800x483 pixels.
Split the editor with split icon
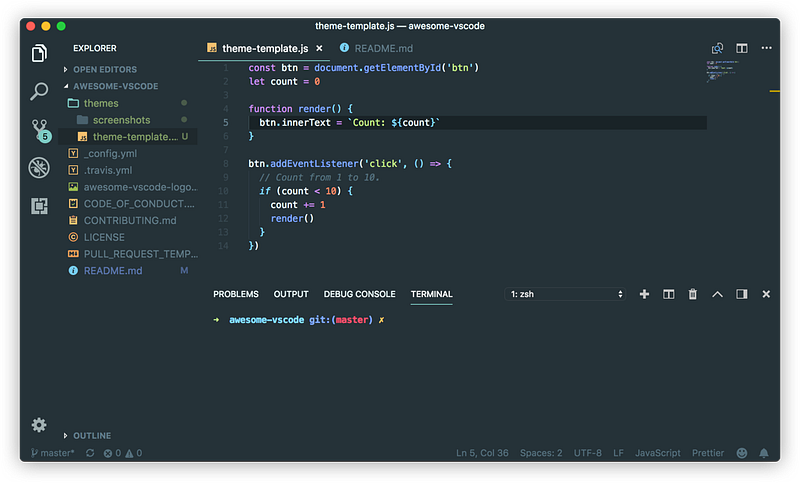[x=741, y=48]
